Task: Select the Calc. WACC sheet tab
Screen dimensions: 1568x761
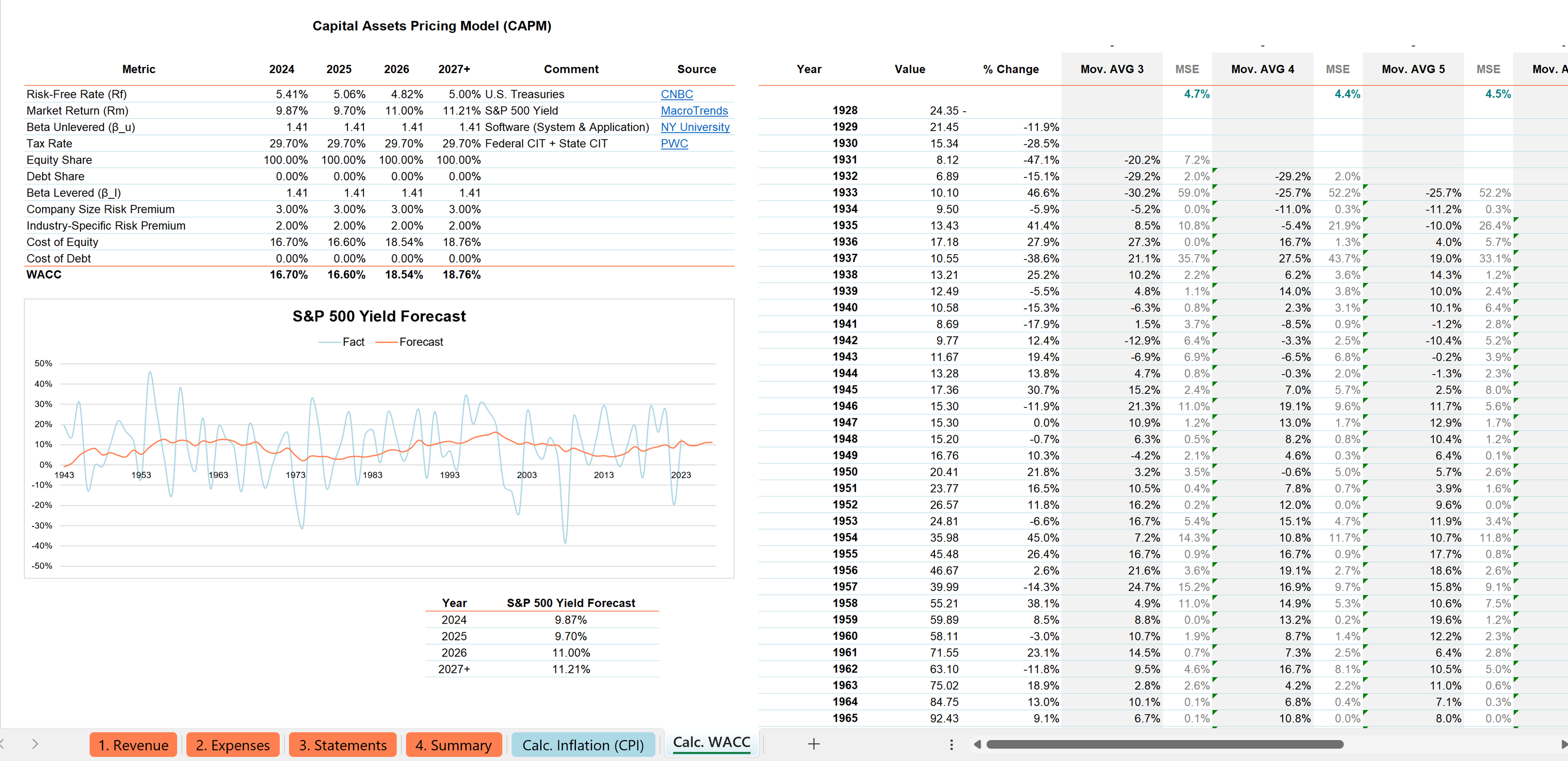Action: (x=711, y=743)
